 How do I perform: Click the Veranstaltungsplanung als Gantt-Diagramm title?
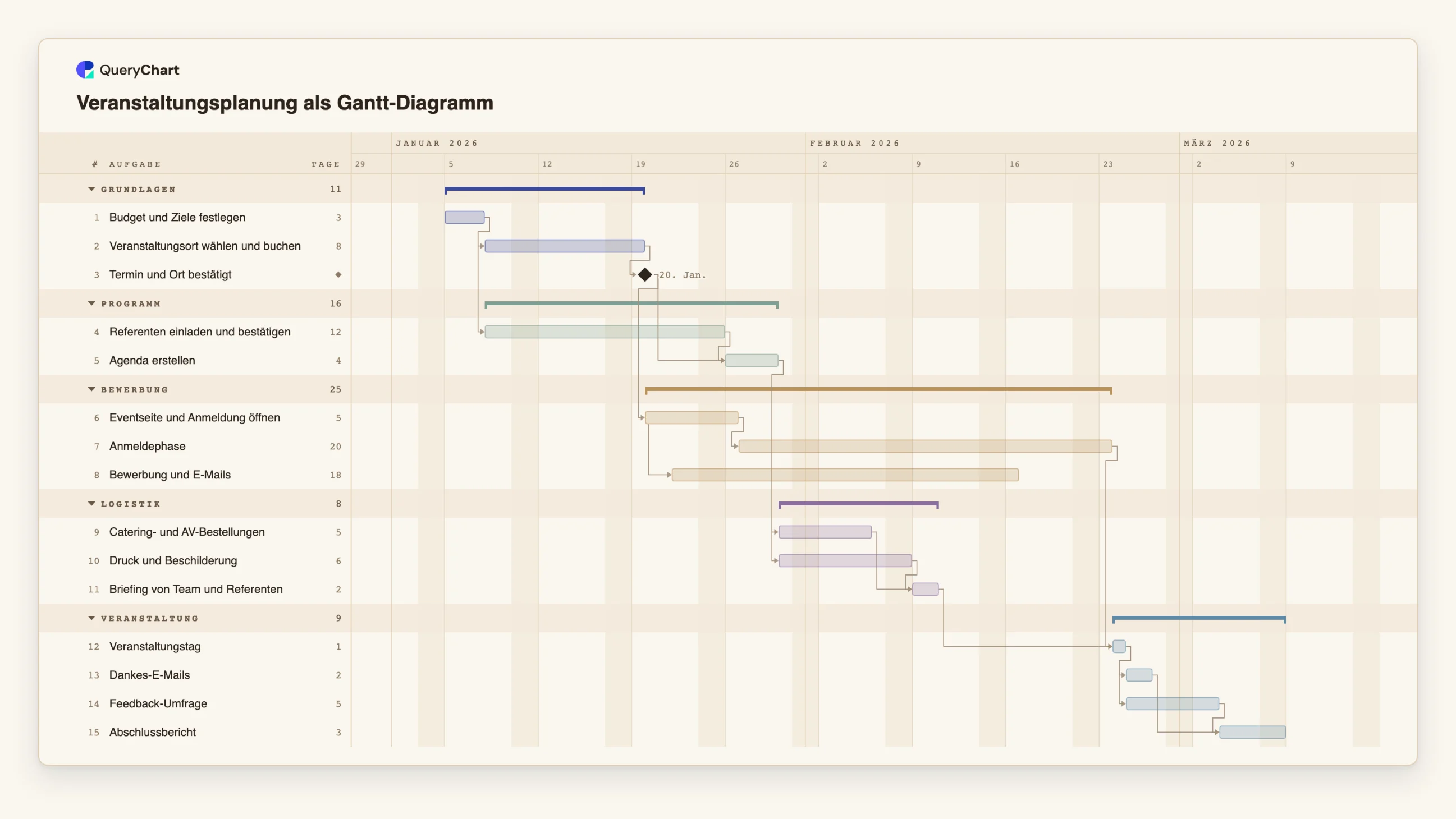coord(285,103)
